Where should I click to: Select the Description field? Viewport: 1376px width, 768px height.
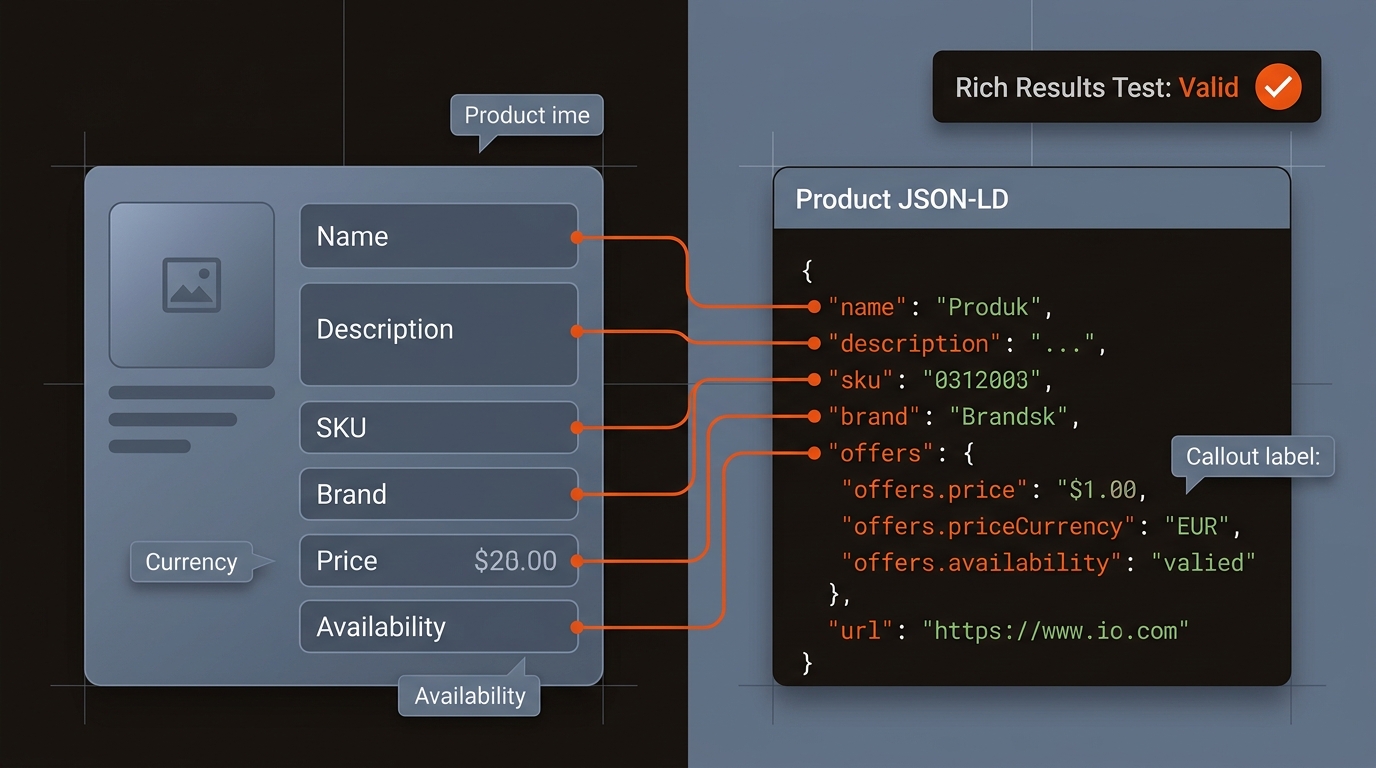[439, 334]
